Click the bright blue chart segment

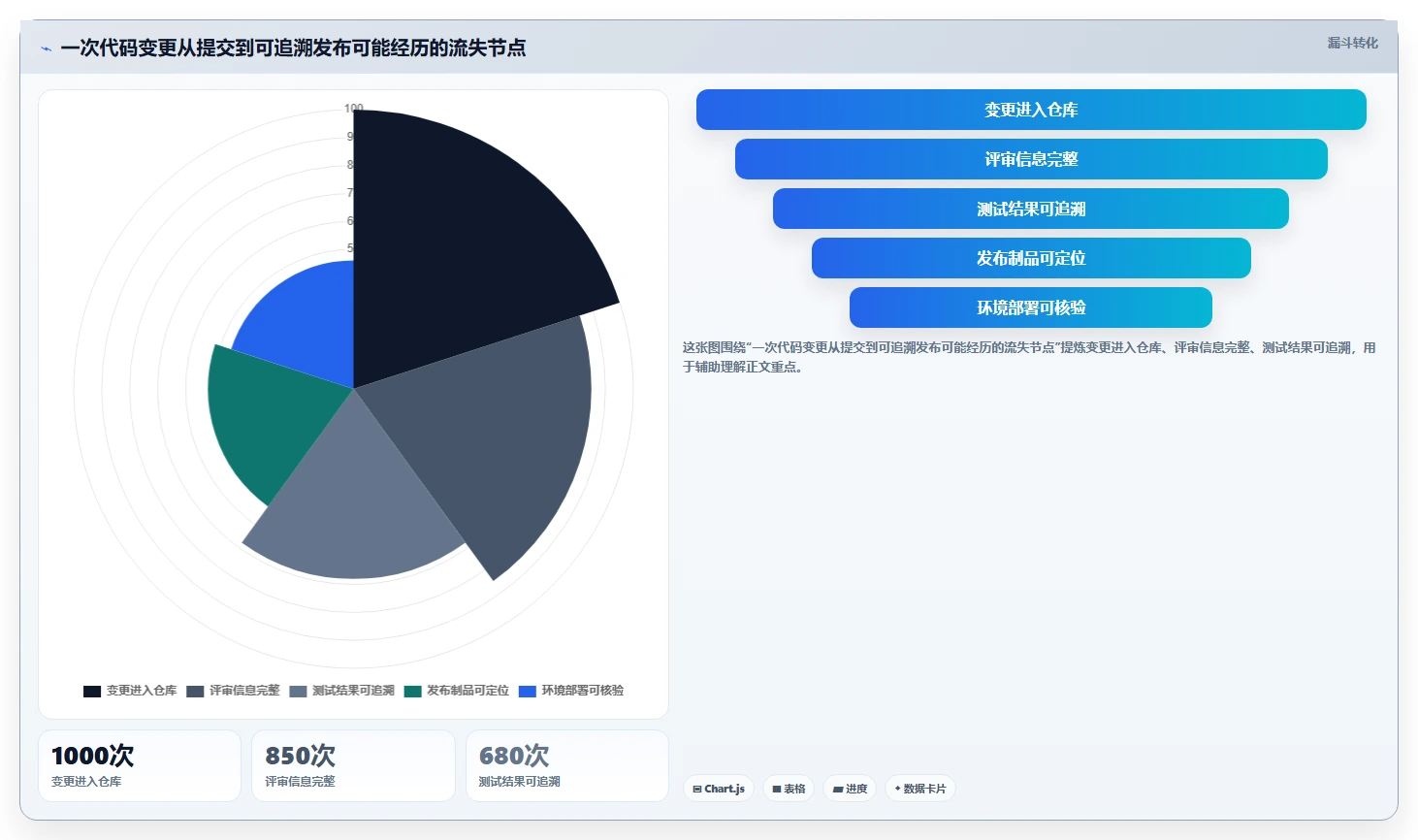pyautogui.click(x=306, y=325)
